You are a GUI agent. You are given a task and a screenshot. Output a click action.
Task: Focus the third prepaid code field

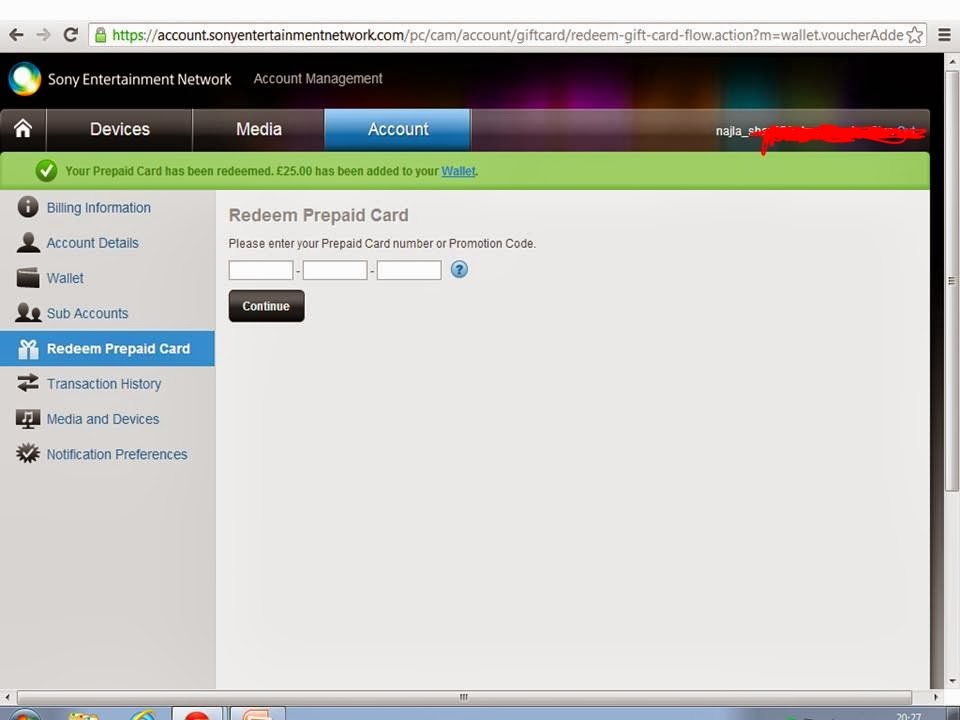coord(409,270)
